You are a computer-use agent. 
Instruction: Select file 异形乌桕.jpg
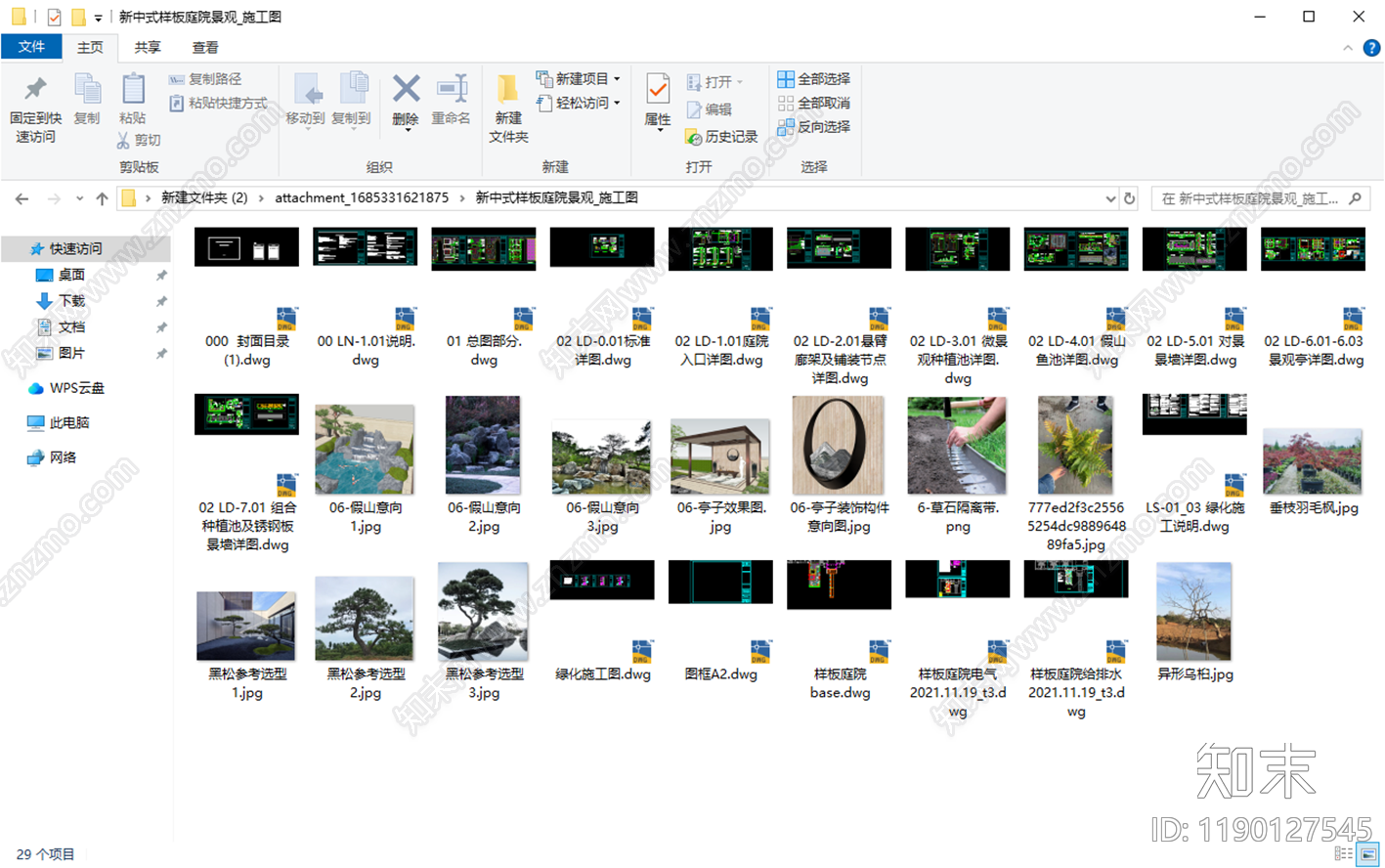pos(1194,623)
